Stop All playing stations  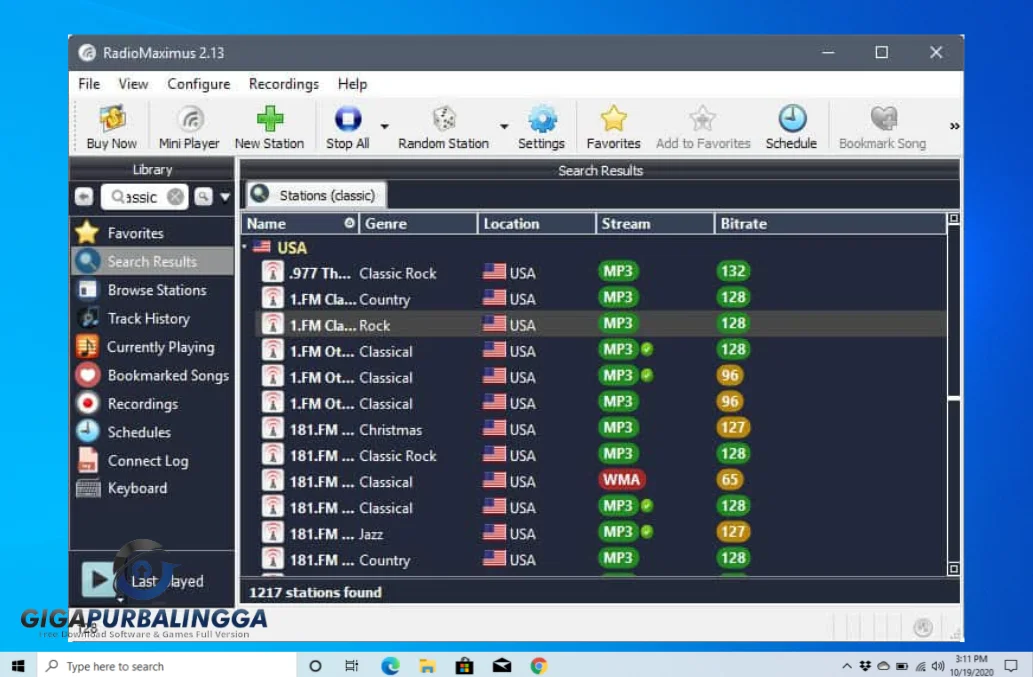coord(348,127)
